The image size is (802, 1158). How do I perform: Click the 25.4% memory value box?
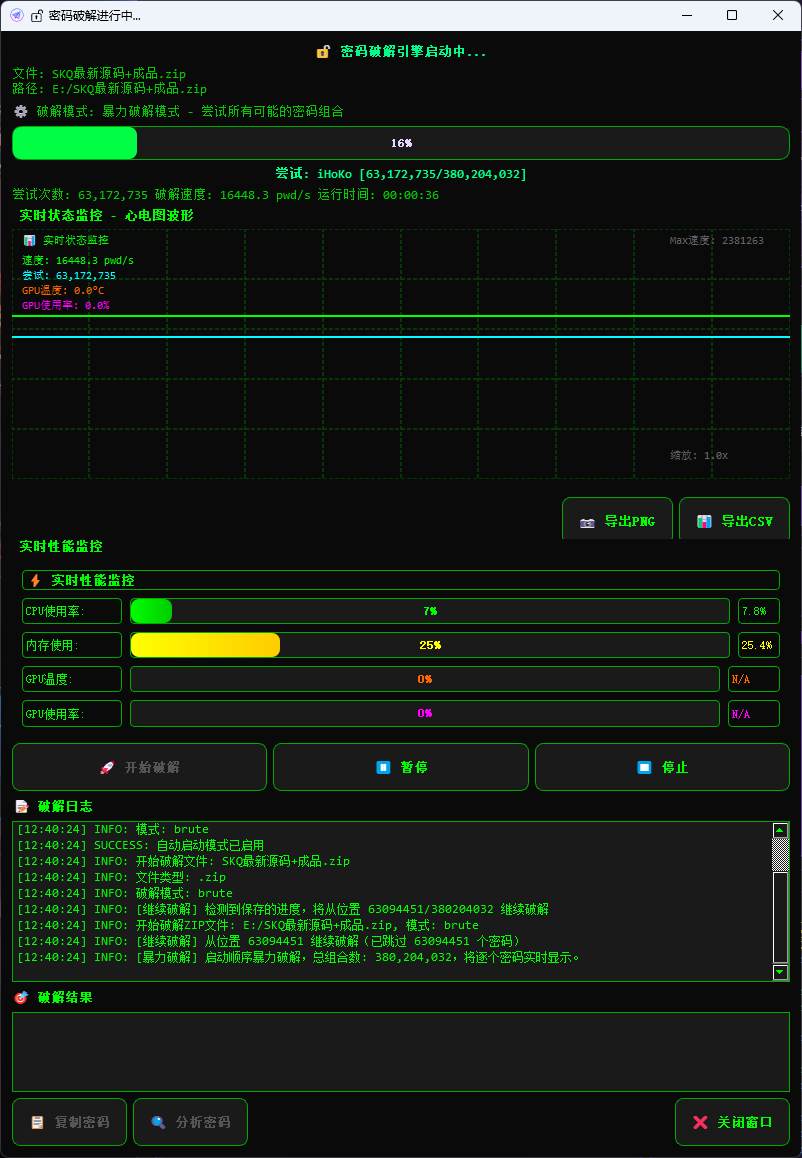coord(759,645)
